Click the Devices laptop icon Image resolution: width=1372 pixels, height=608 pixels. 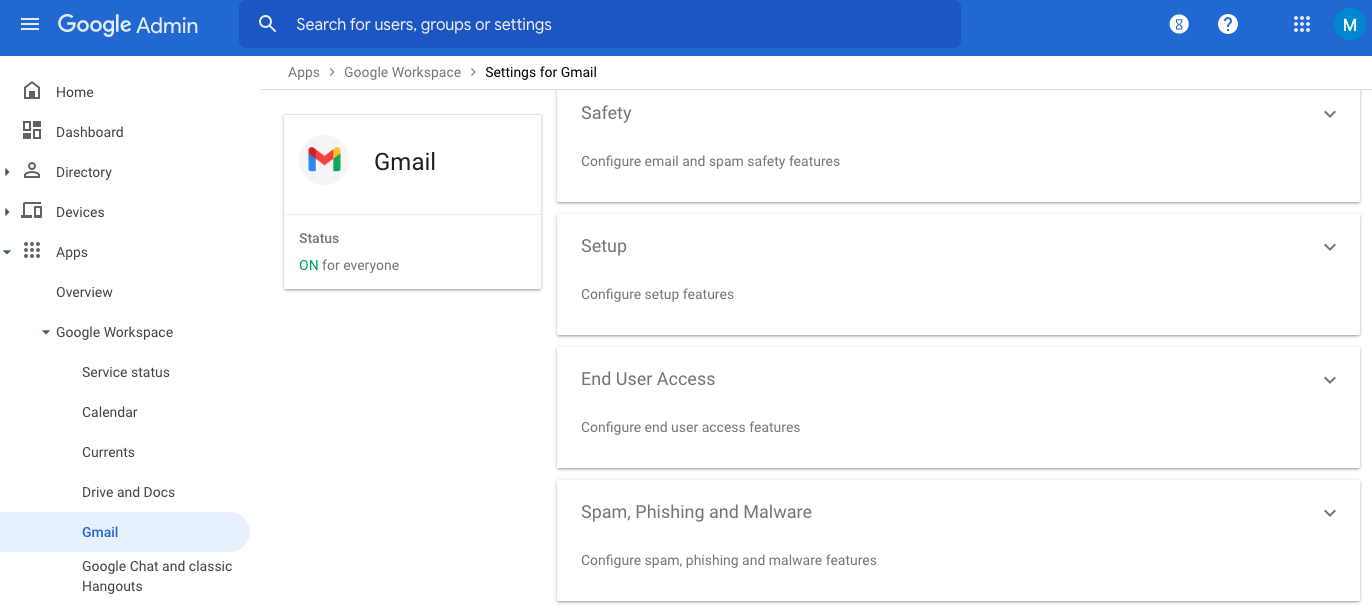[x=32, y=211]
